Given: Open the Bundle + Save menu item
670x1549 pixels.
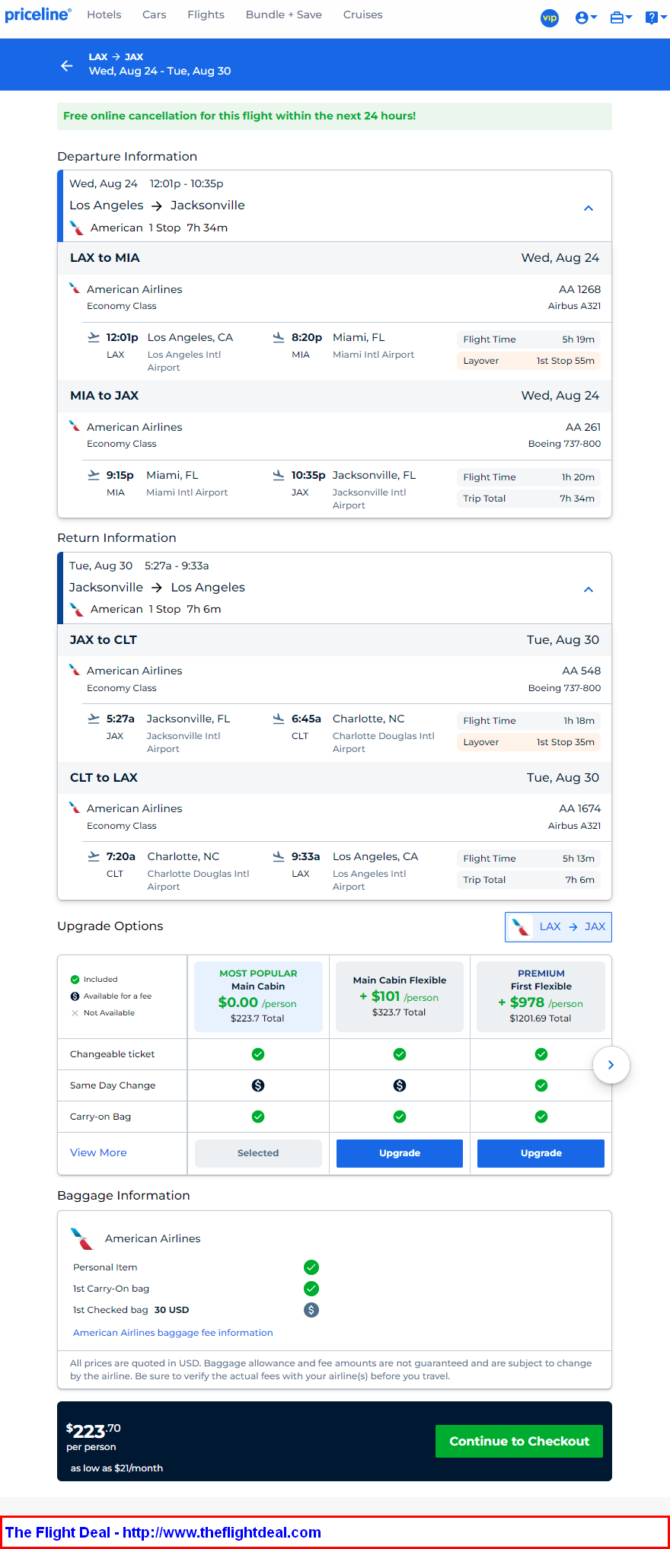Looking at the screenshot, I should click(284, 15).
